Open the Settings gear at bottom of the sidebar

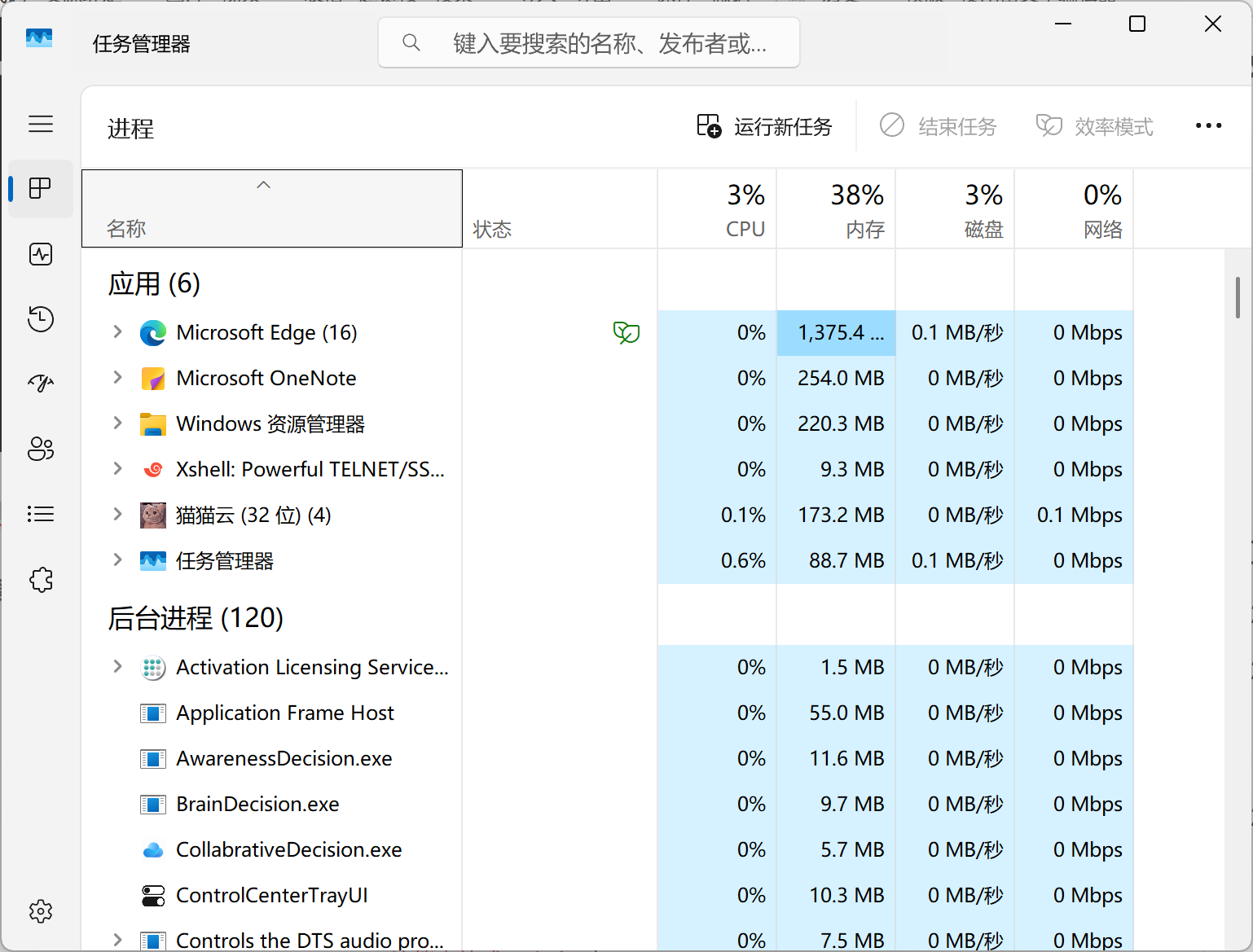[x=41, y=911]
